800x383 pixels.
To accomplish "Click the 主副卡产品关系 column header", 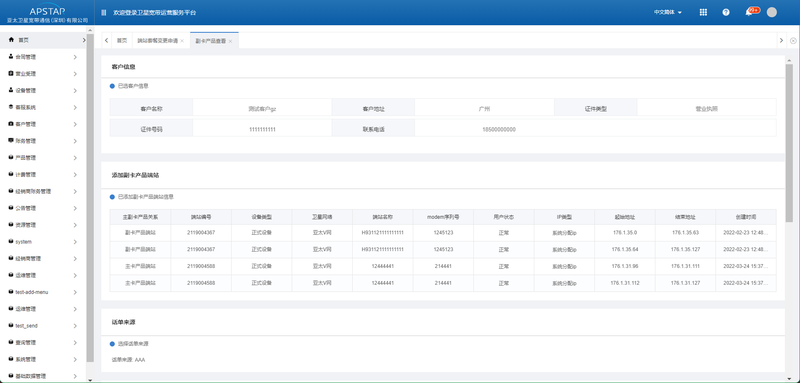I will [x=140, y=217].
